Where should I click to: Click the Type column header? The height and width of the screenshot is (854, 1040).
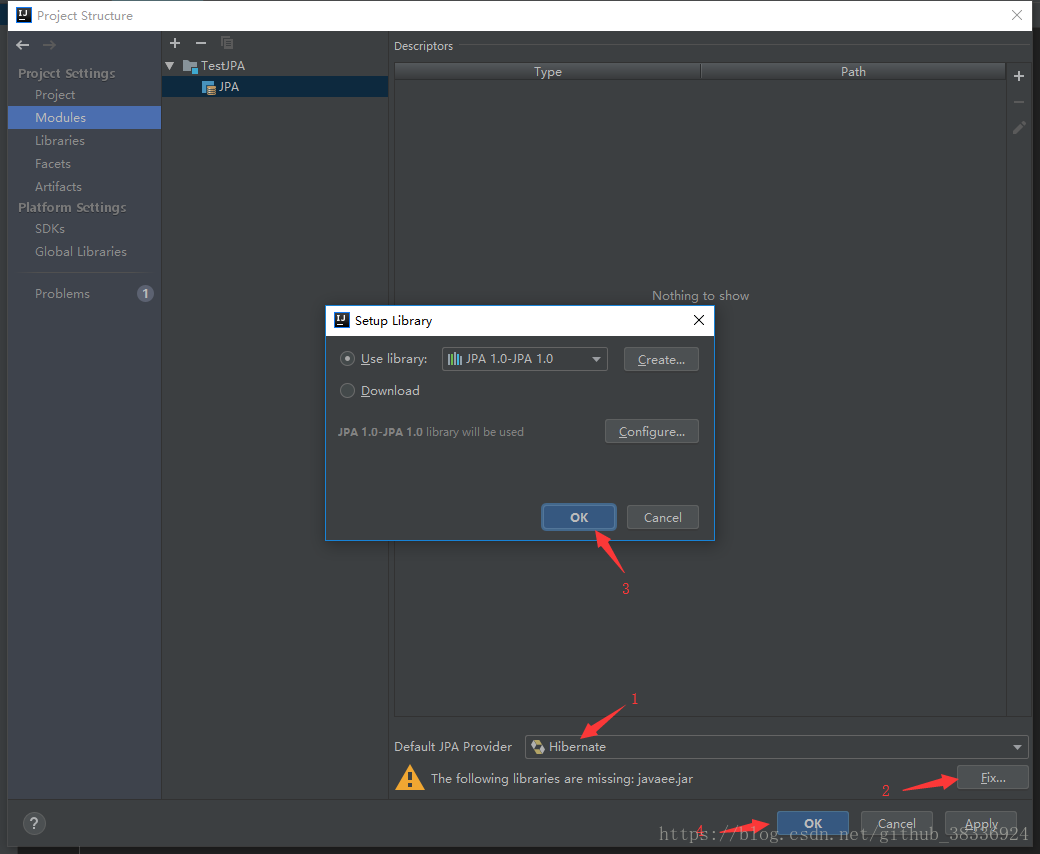tap(548, 72)
